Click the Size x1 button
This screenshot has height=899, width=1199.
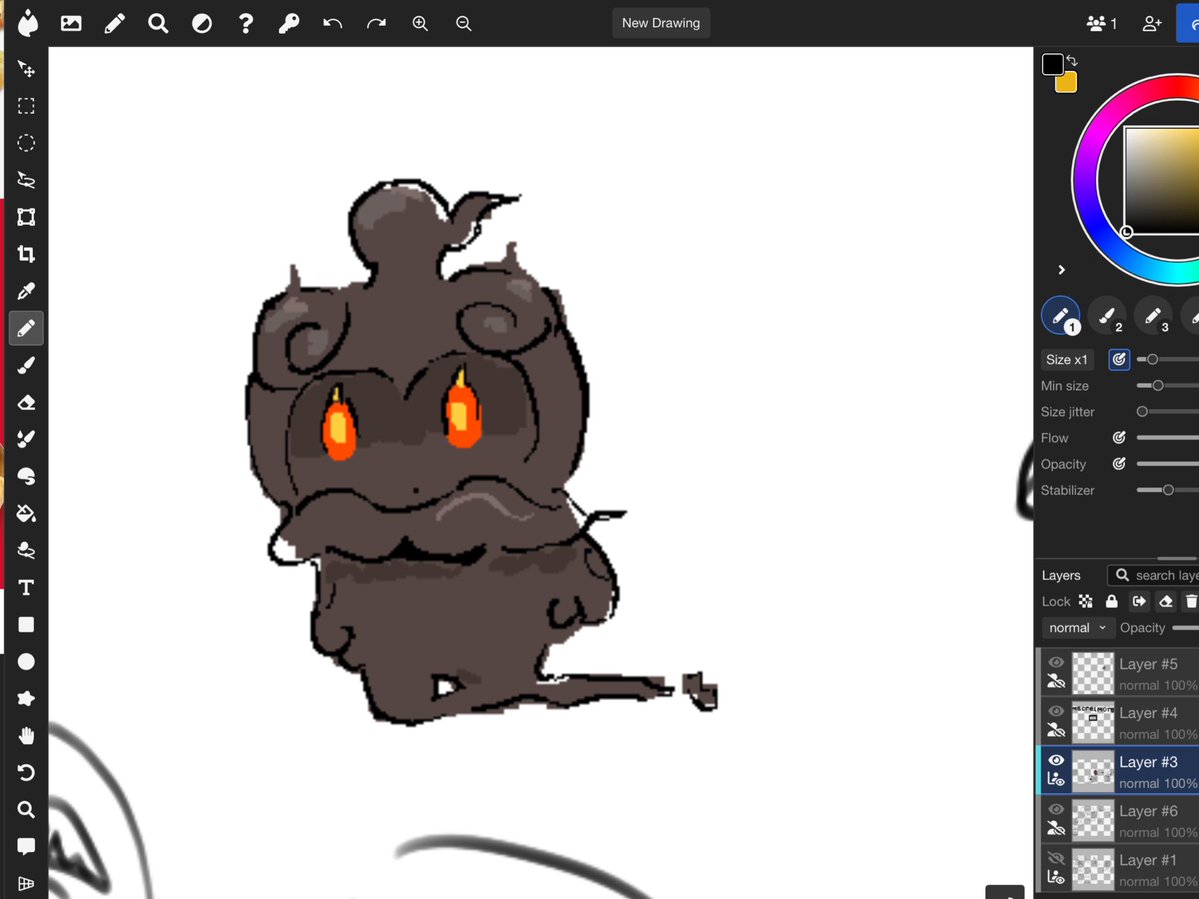click(x=1067, y=359)
